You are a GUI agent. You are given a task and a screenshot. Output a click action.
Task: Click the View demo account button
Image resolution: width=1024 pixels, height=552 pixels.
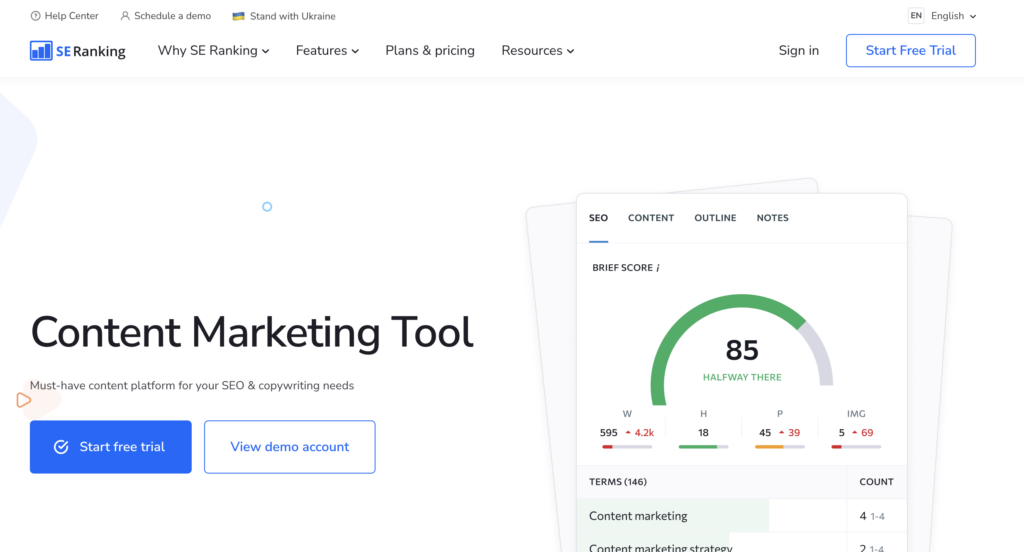coord(289,447)
